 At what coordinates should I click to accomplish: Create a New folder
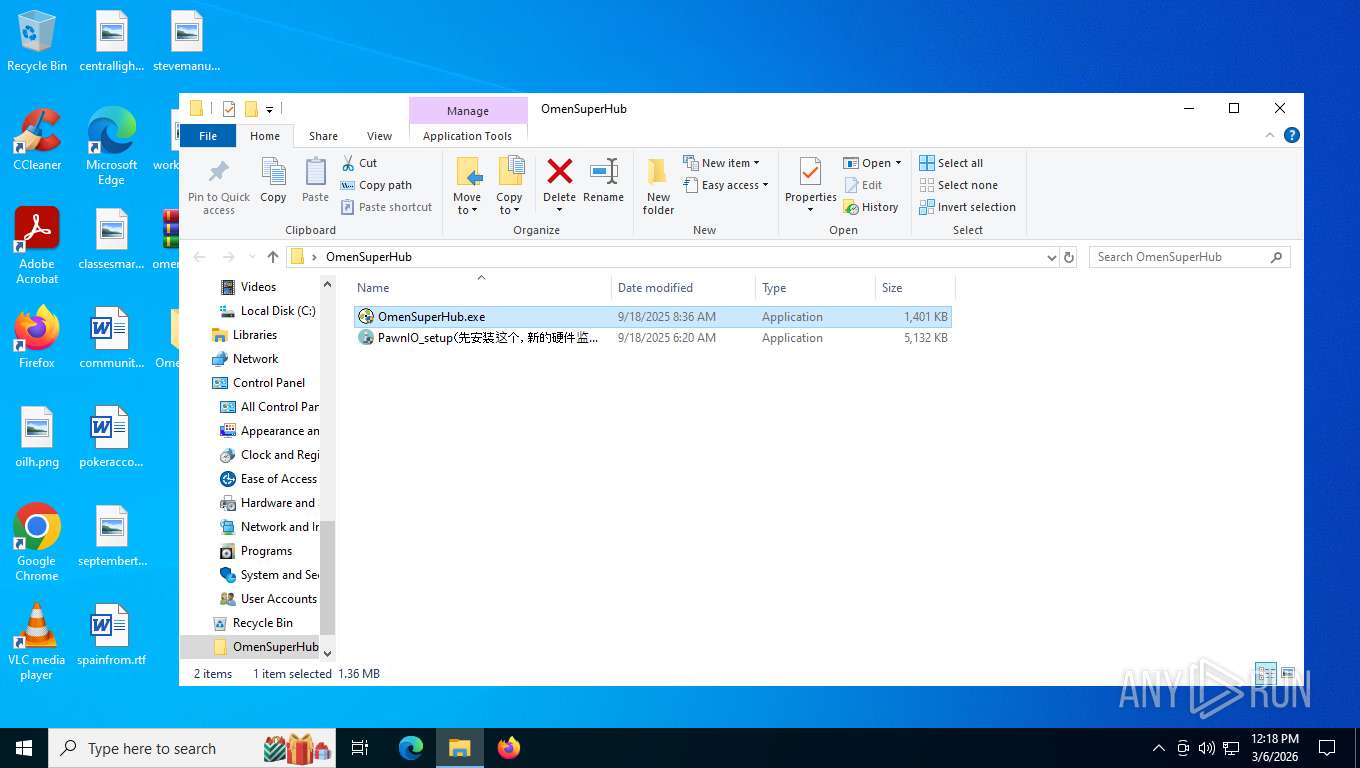point(658,186)
